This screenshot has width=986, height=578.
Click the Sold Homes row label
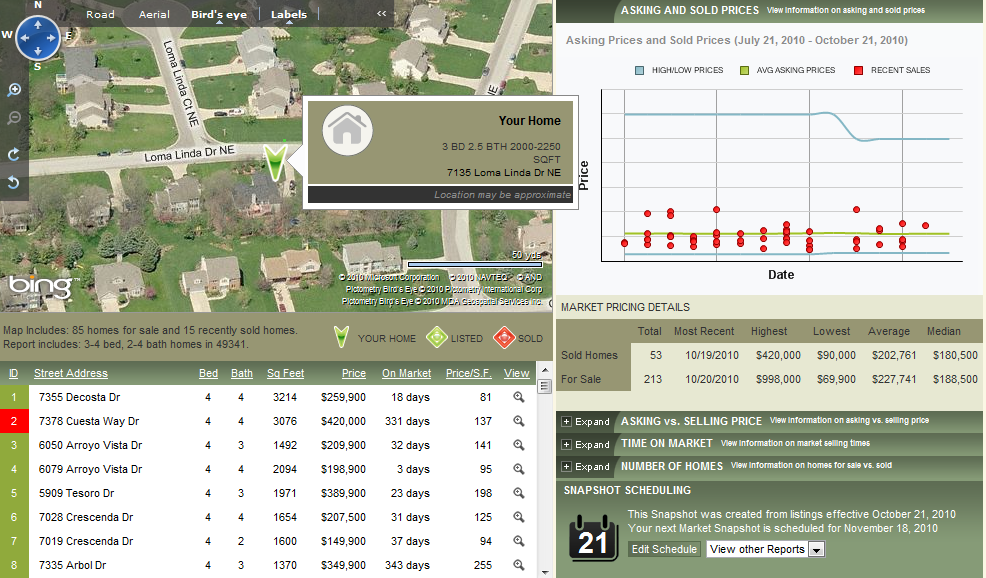[x=589, y=355]
